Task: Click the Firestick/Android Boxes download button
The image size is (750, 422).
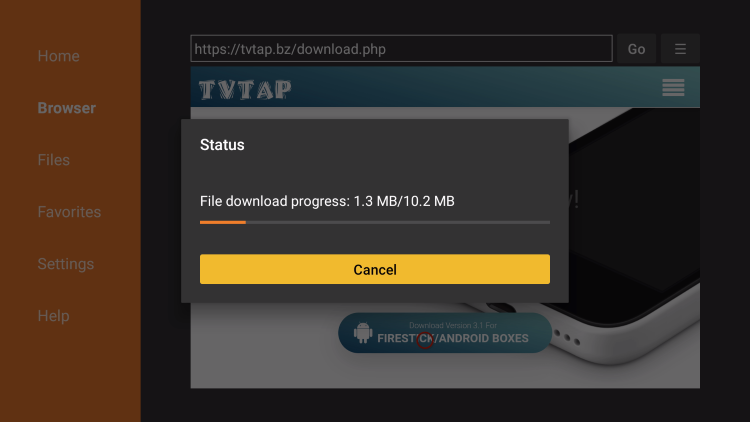Action: click(x=445, y=333)
